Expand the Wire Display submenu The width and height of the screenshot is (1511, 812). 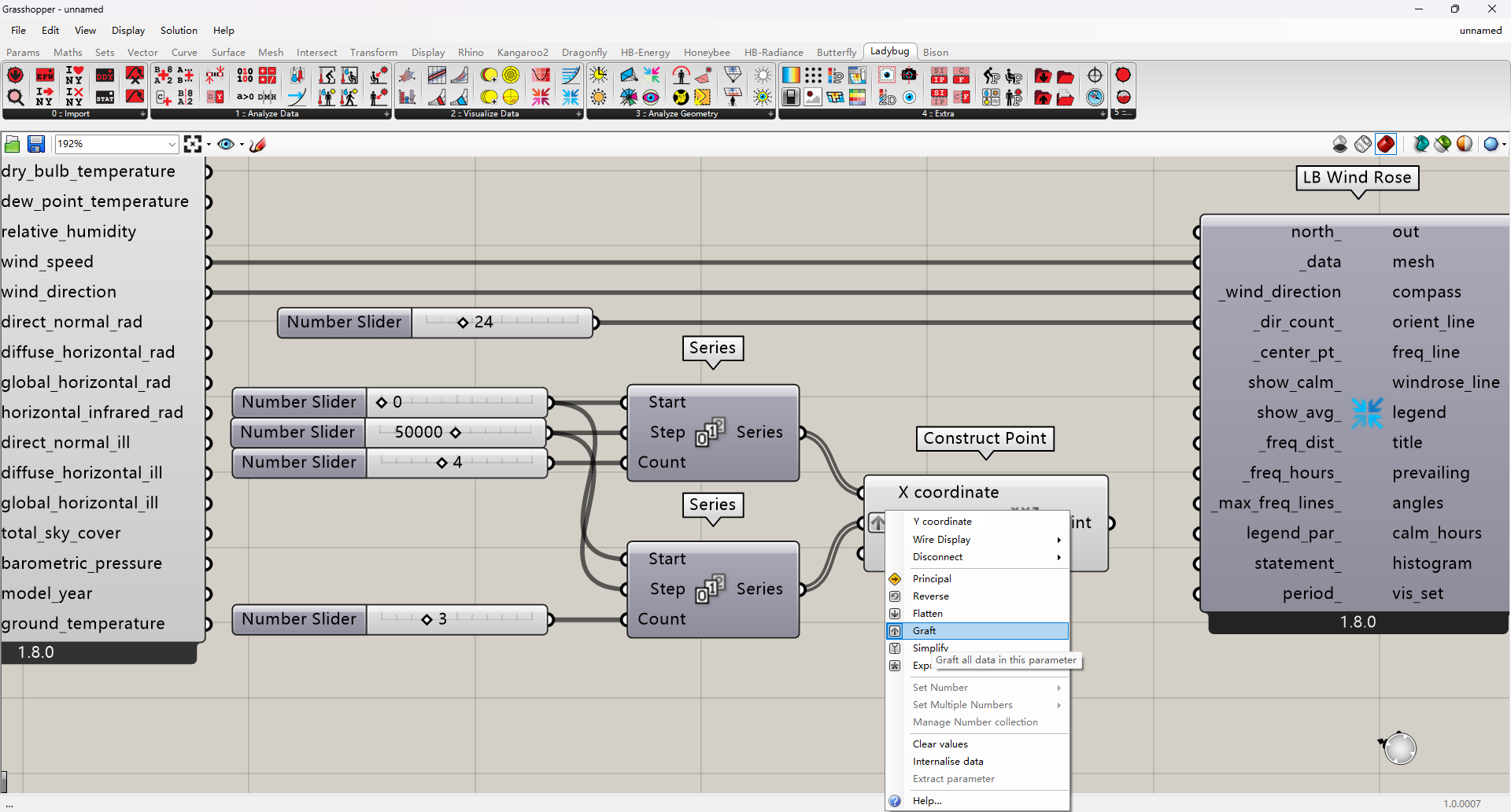tap(977, 539)
